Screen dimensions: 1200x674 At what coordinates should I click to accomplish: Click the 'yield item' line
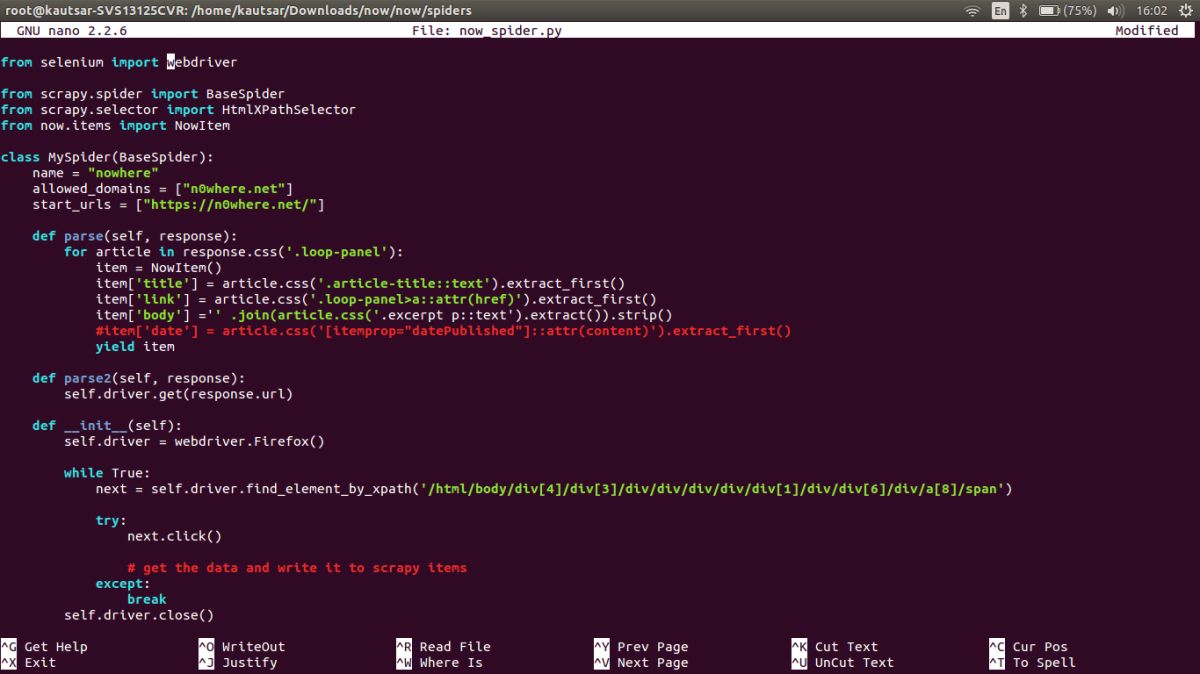(135, 347)
